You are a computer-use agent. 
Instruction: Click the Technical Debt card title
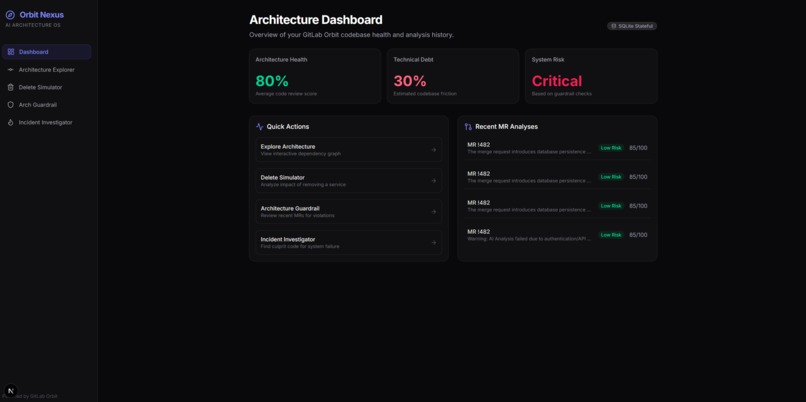point(413,60)
